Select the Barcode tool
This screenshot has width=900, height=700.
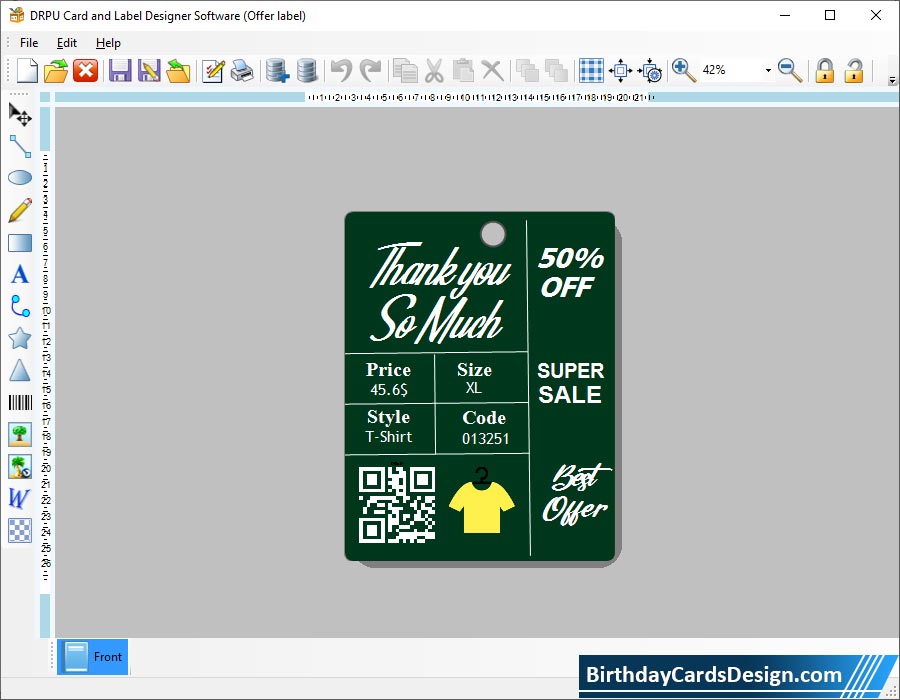pos(20,402)
